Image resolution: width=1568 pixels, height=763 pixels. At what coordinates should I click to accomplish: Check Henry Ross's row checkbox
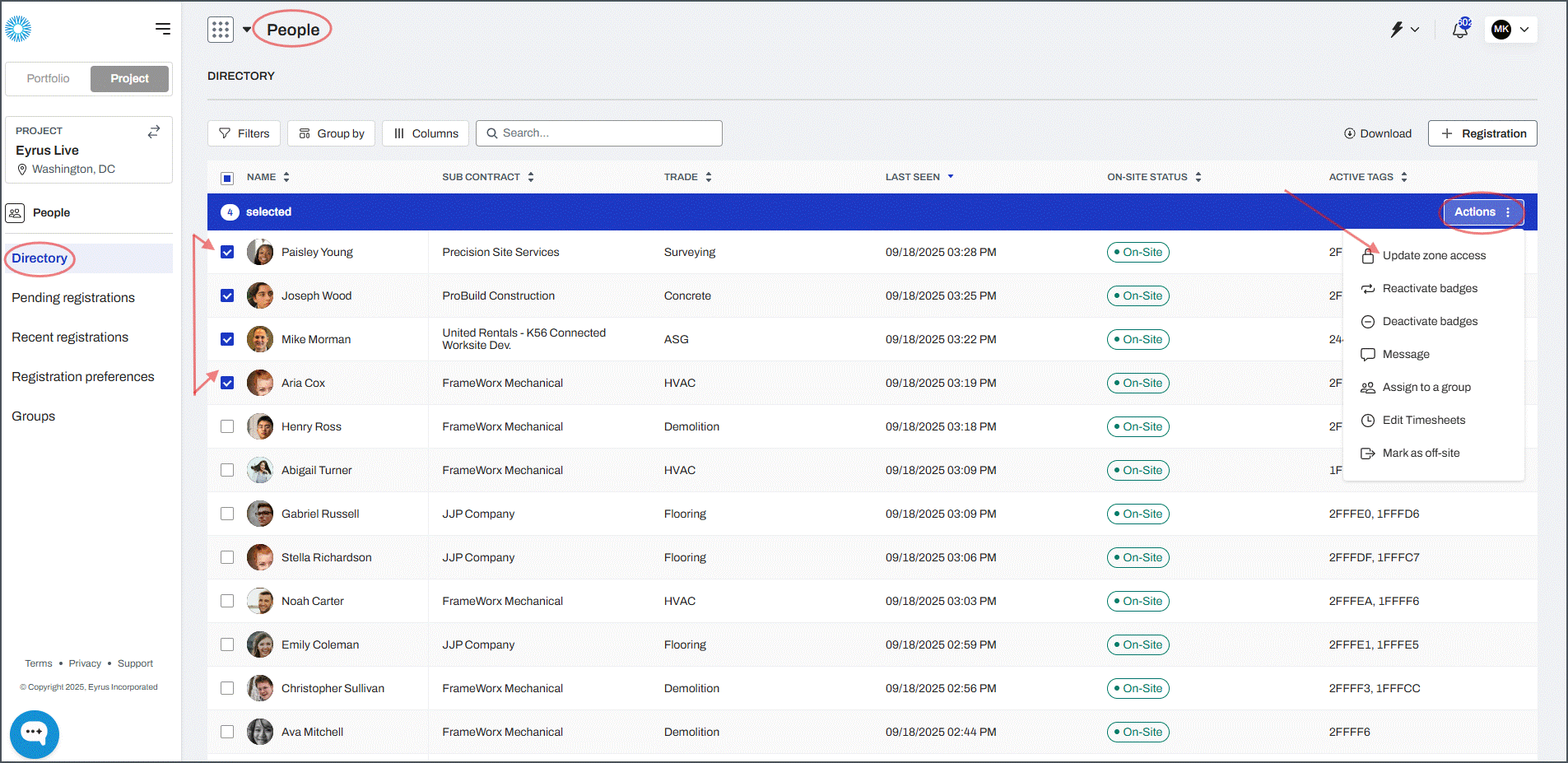coord(227,426)
